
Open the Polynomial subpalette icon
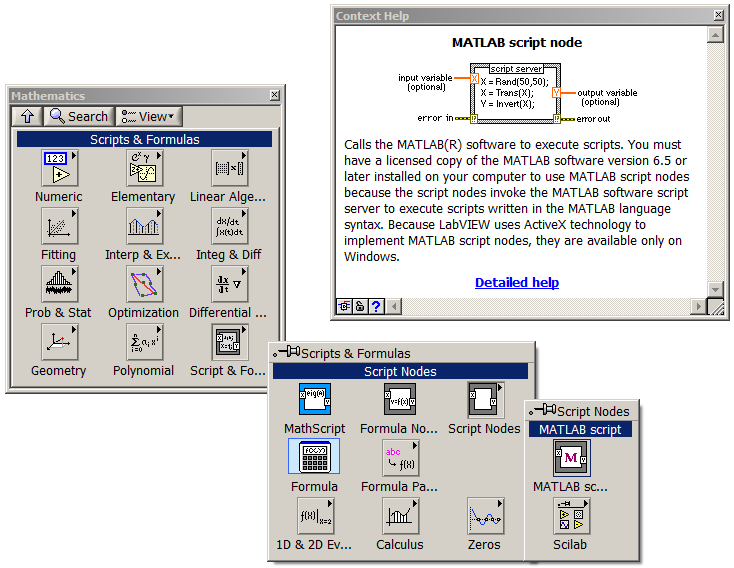pyautogui.click(x=144, y=342)
